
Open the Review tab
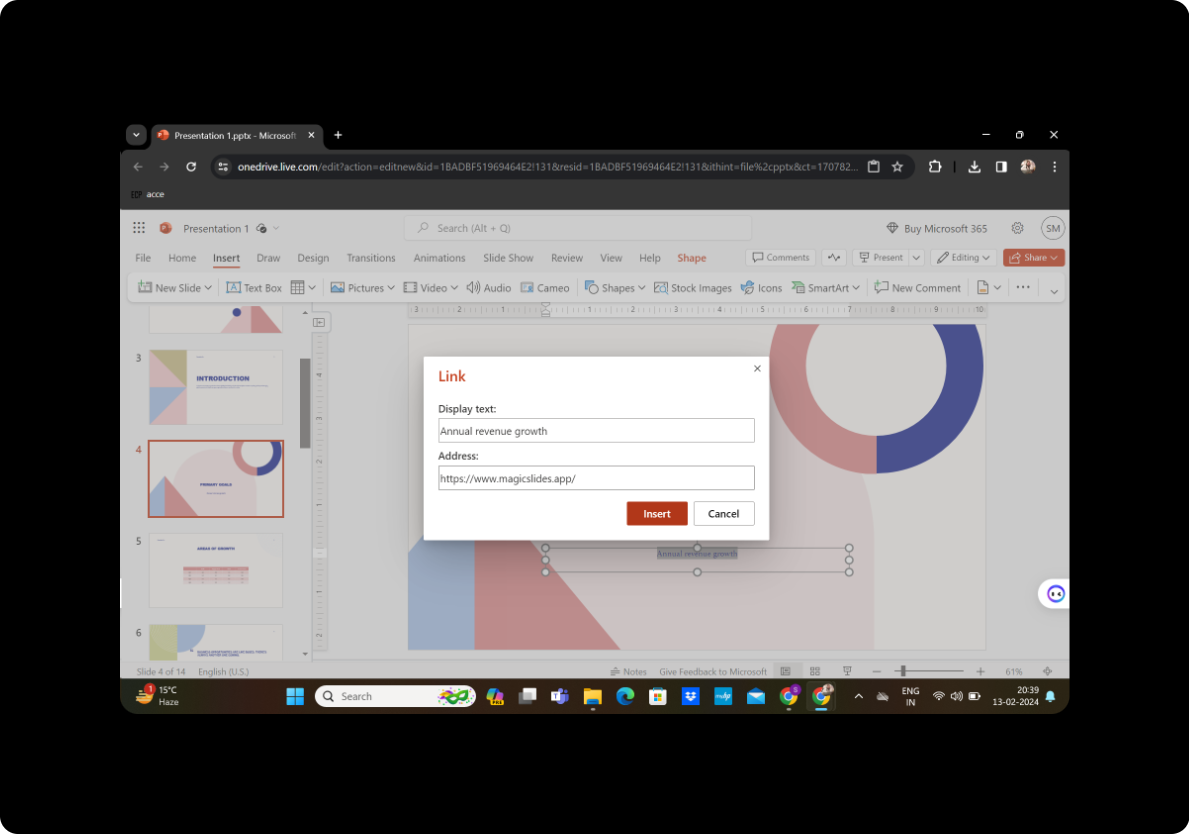point(566,258)
